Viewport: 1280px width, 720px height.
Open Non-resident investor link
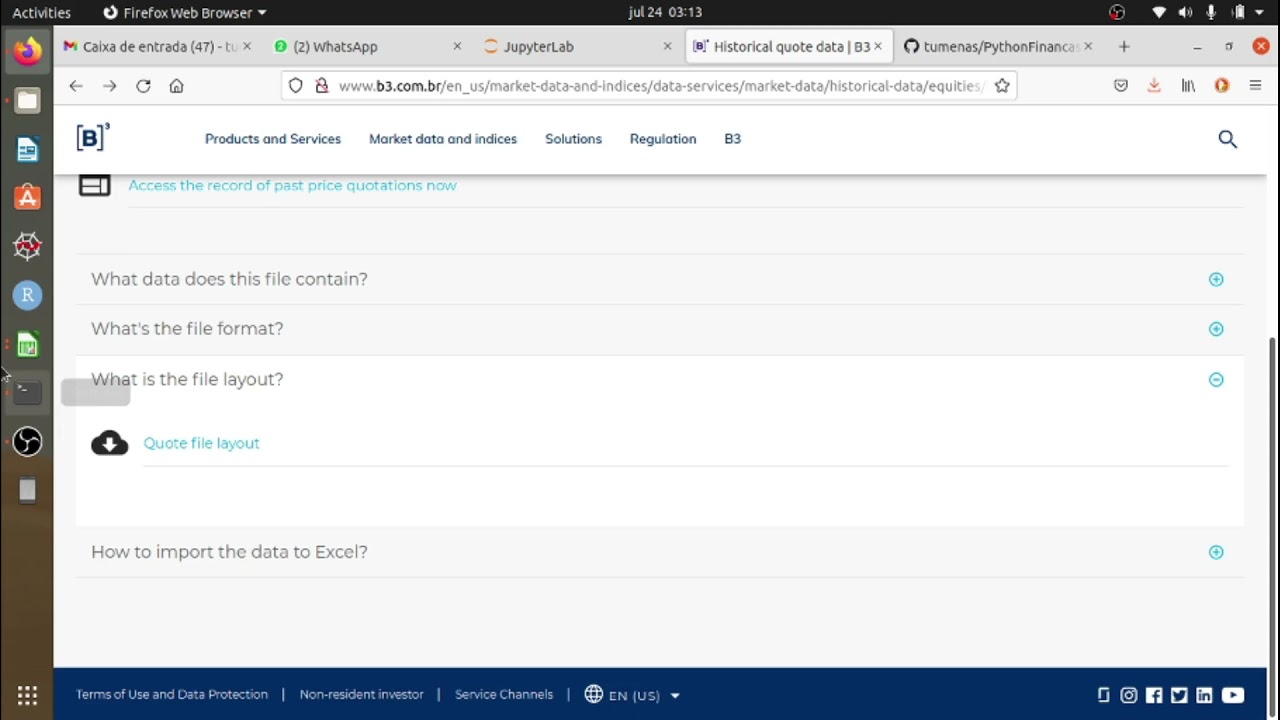[361, 694]
